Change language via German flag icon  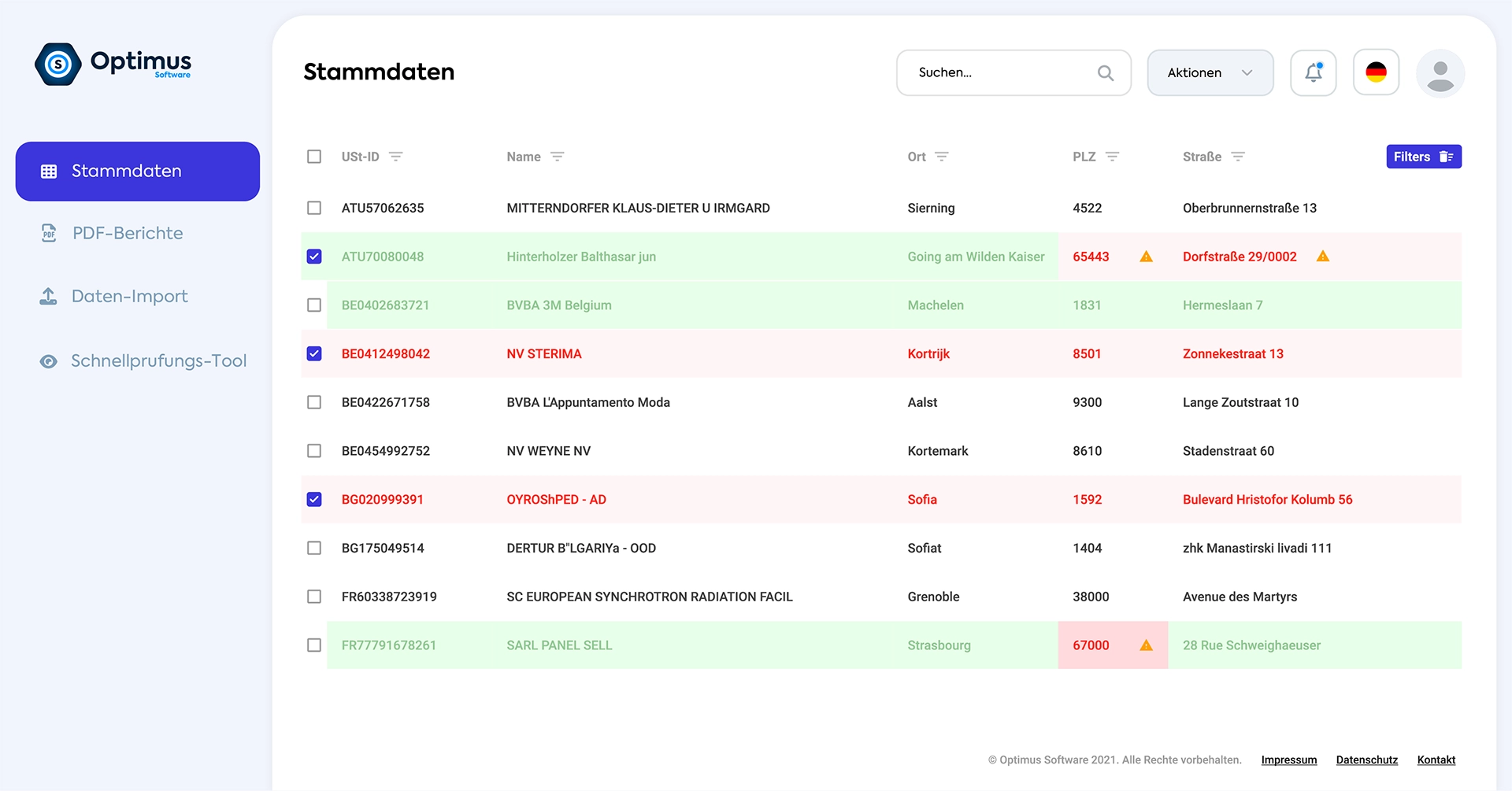click(1376, 72)
